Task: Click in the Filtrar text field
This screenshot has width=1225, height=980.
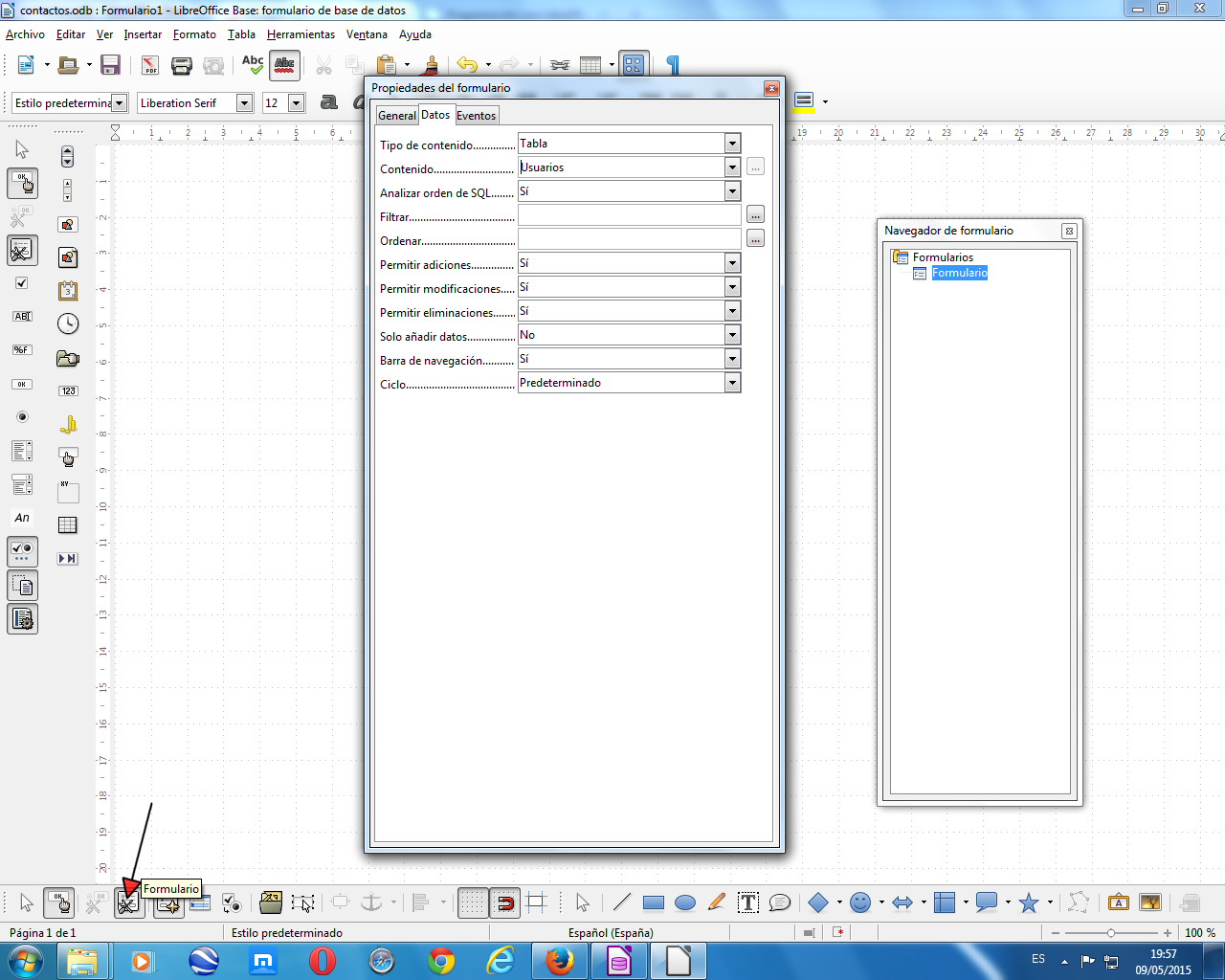Action: click(630, 215)
